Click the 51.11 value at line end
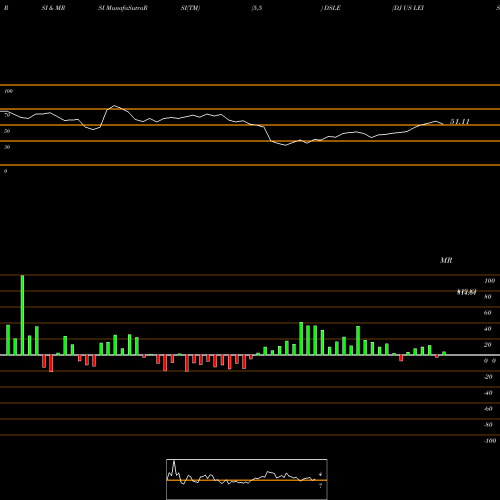500x500 pixels. 460,122
